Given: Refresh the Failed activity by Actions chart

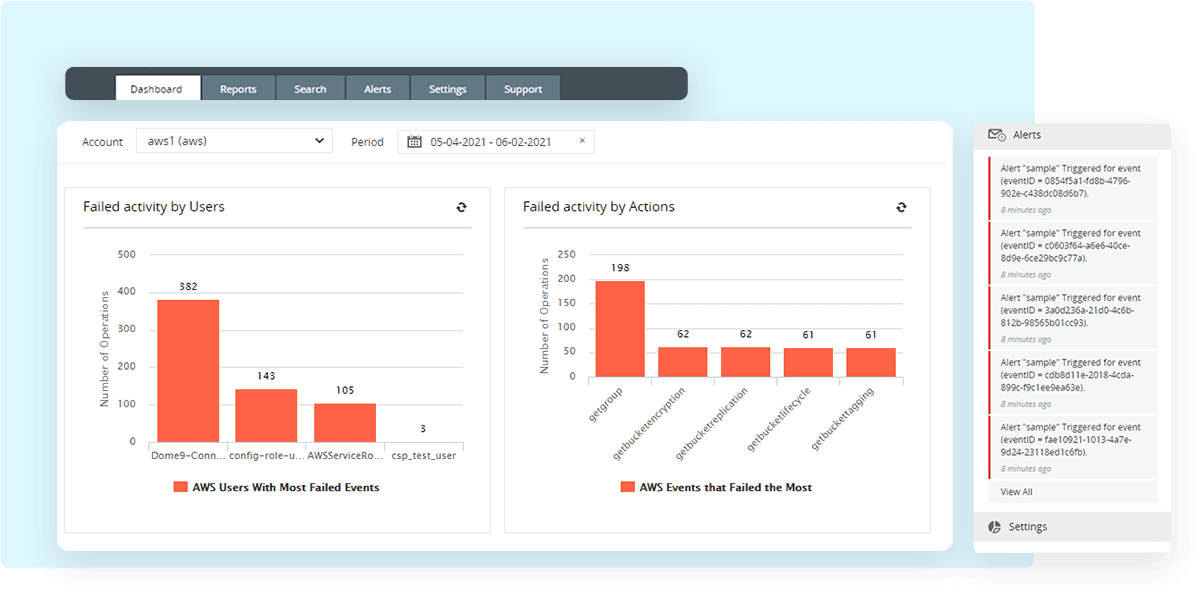Looking at the screenshot, I should (x=901, y=207).
